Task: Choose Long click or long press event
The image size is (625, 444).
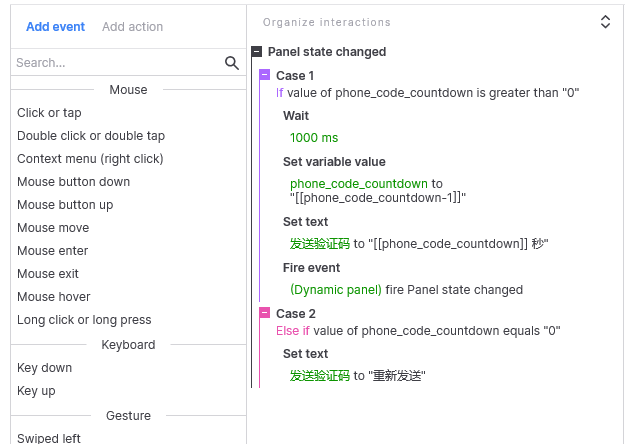Action: tap(84, 320)
